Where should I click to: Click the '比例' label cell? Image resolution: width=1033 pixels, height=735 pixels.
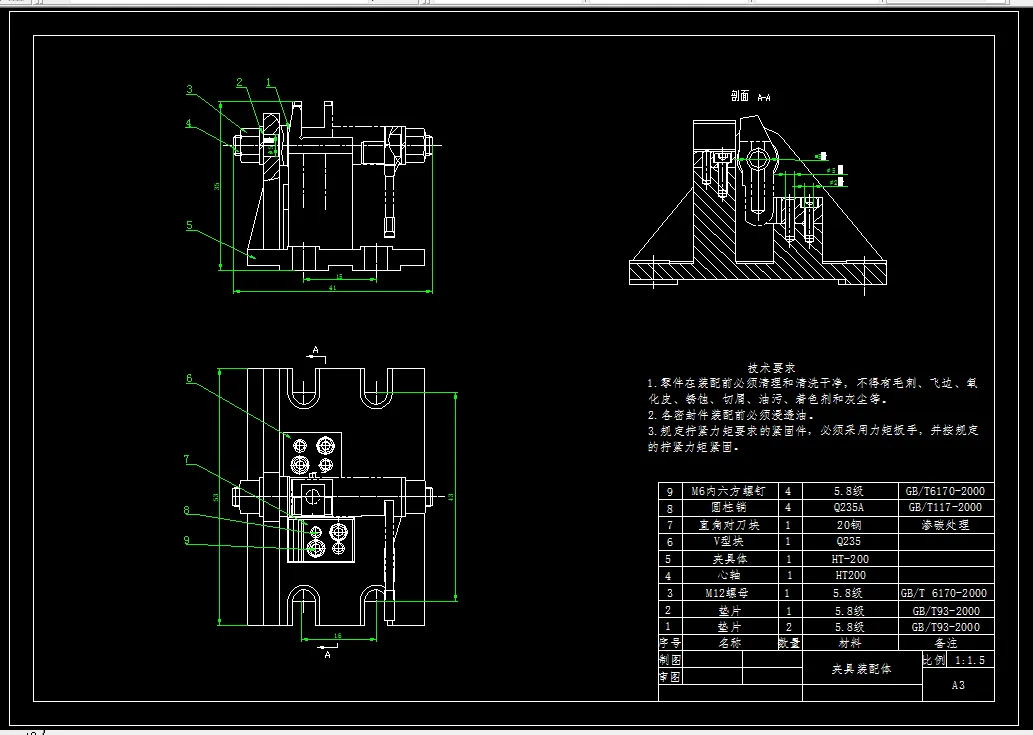(x=934, y=660)
